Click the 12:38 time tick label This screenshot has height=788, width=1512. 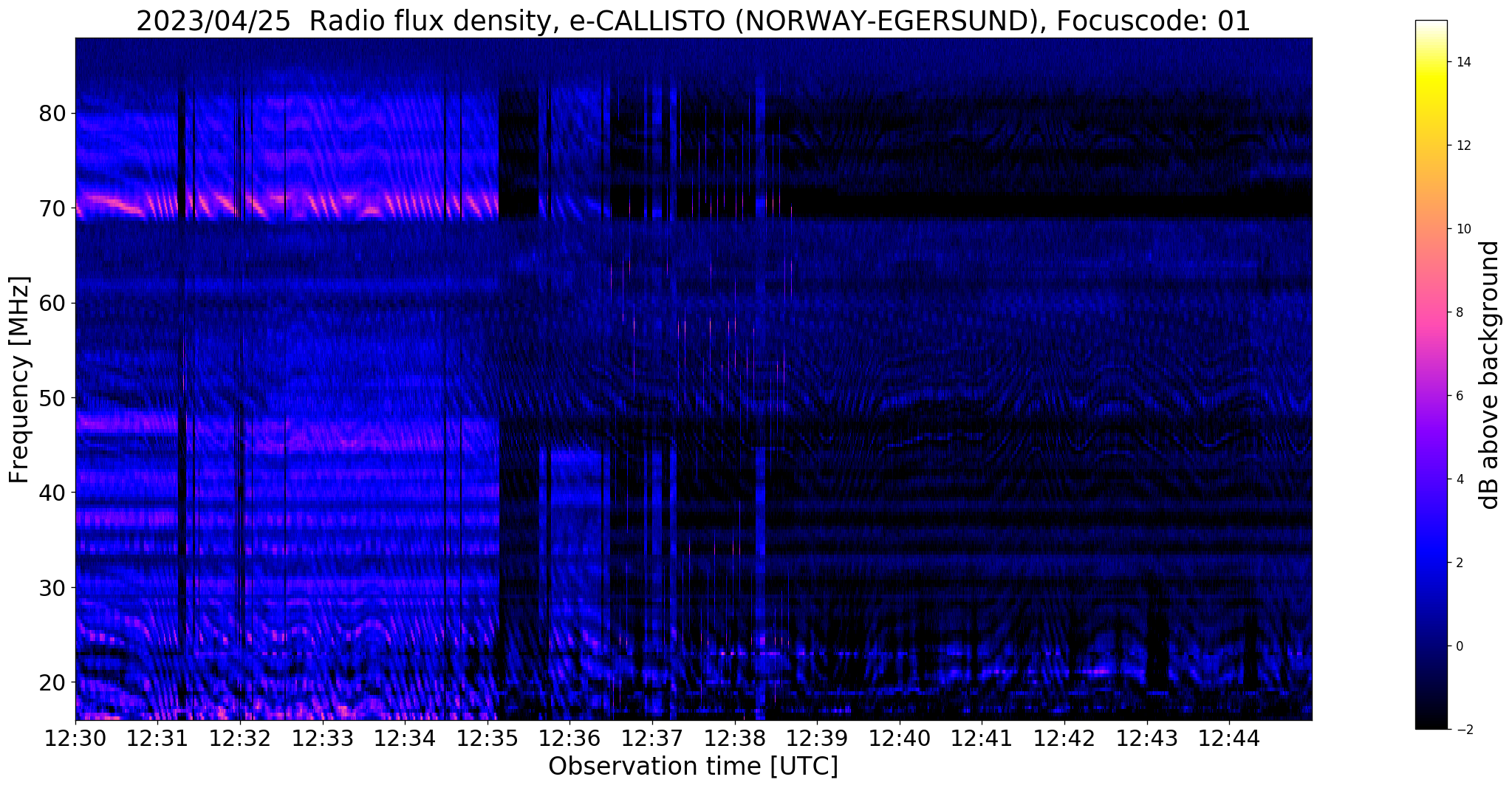(735, 739)
